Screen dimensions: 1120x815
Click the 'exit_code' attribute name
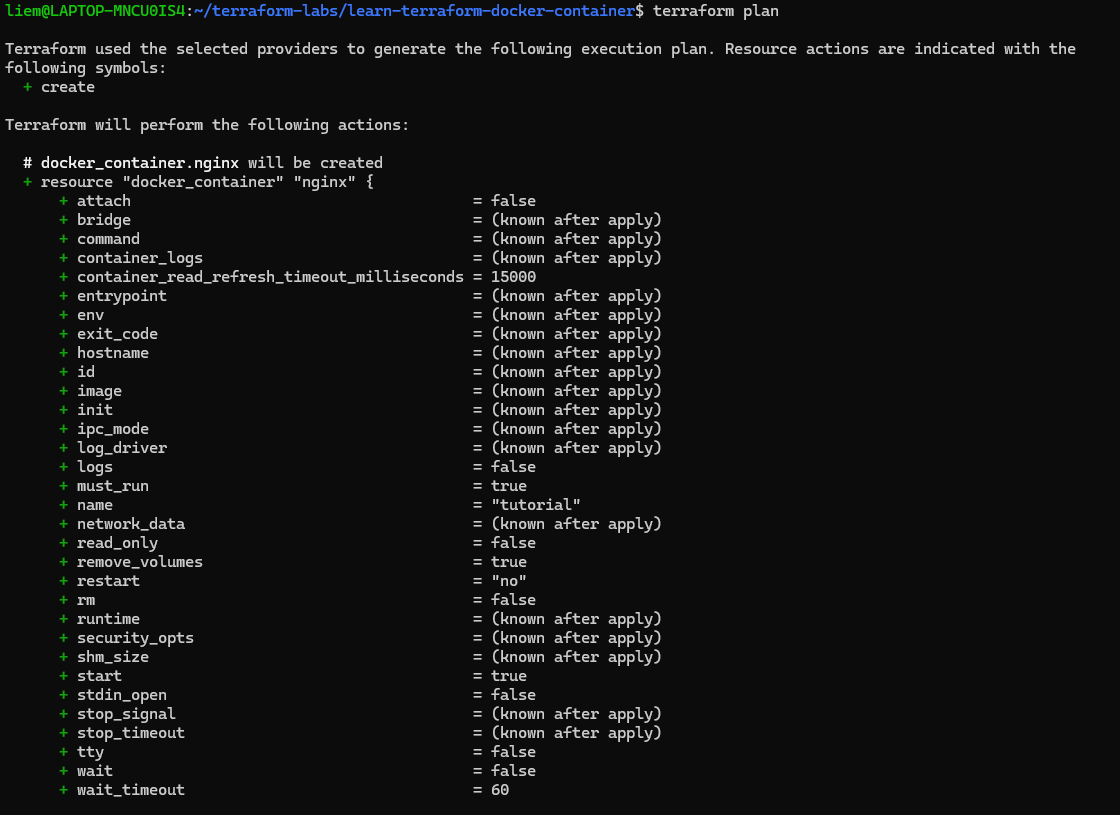pyautogui.click(x=117, y=334)
